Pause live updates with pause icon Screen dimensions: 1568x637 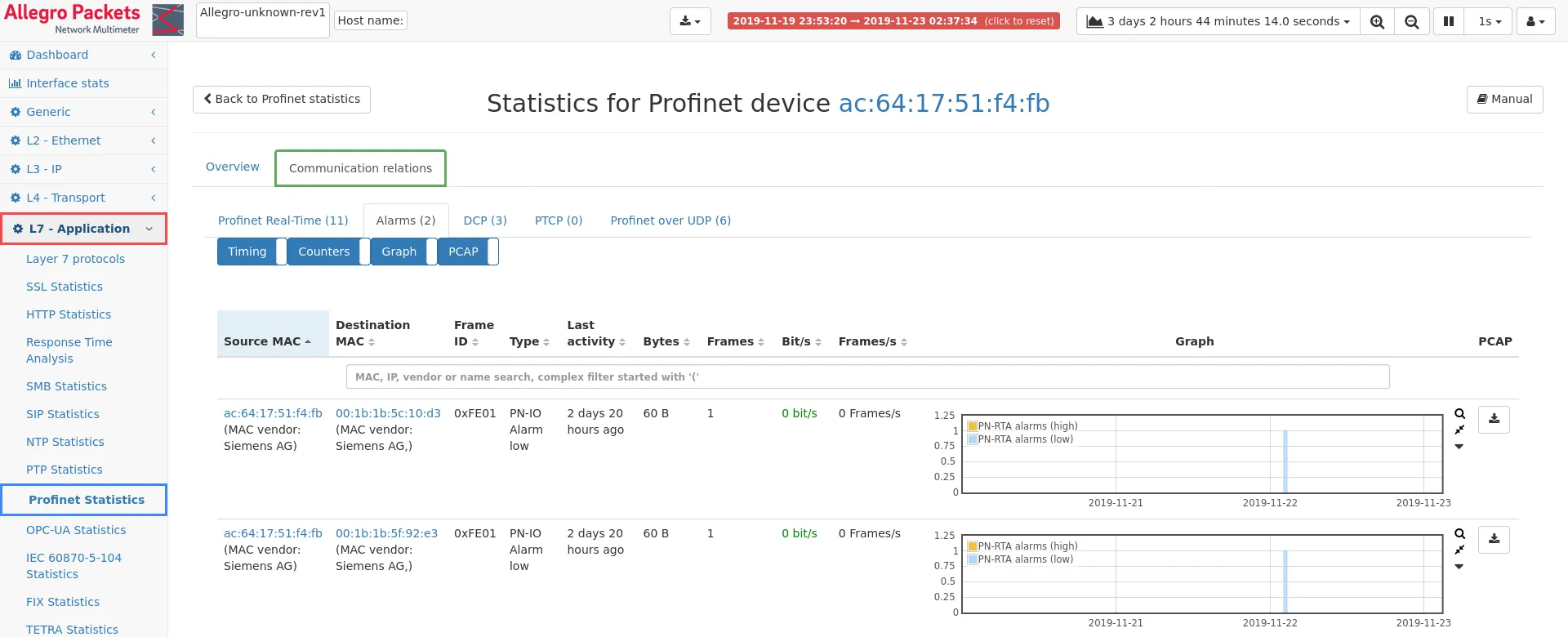pyautogui.click(x=1449, y=21)
